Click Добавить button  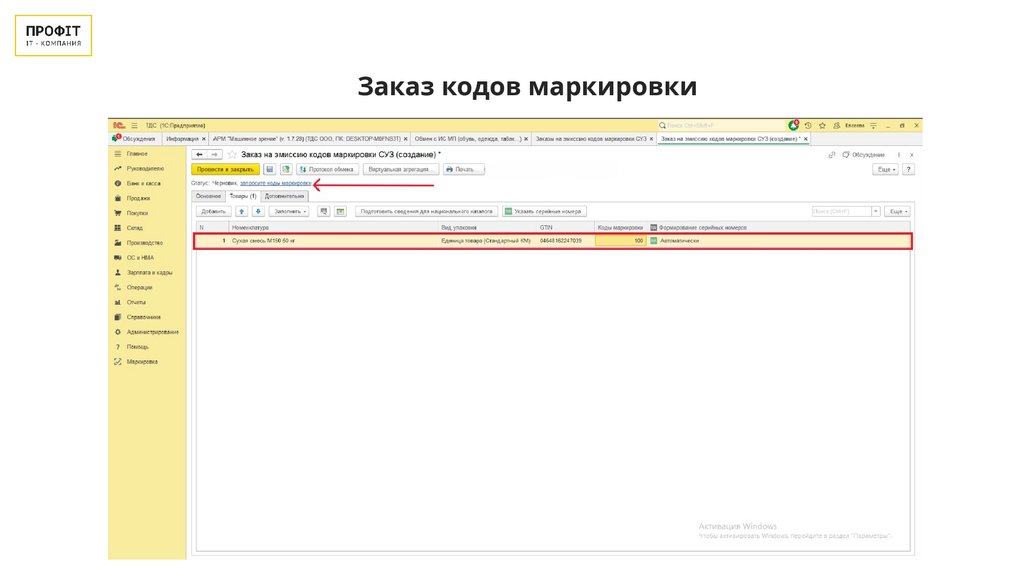point(213,212)
